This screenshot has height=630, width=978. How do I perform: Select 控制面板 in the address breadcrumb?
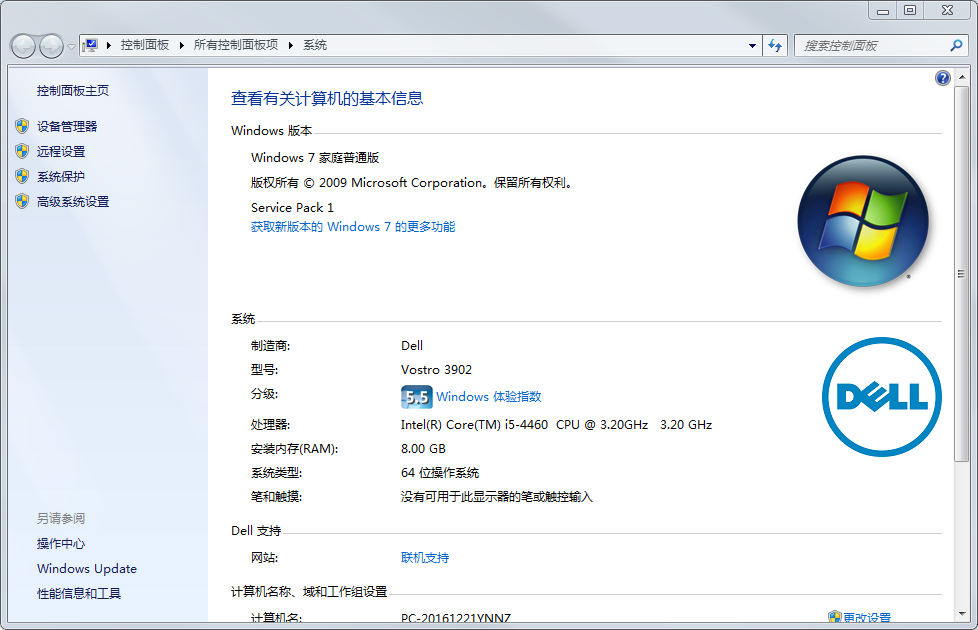pos(145,45)
